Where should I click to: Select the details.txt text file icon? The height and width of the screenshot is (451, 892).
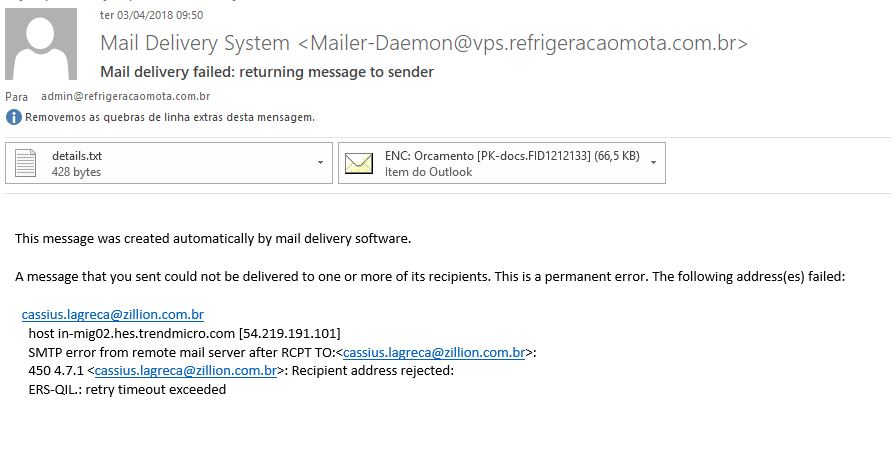(26, 163)
